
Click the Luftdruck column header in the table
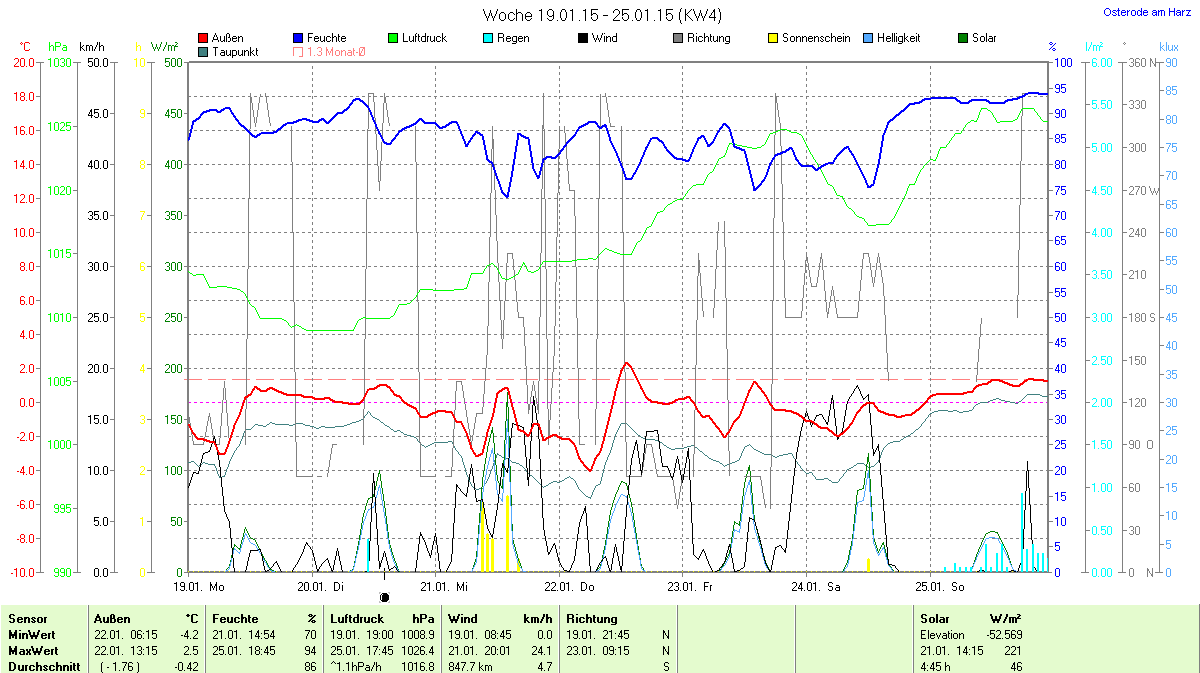(x=356, y=619)
